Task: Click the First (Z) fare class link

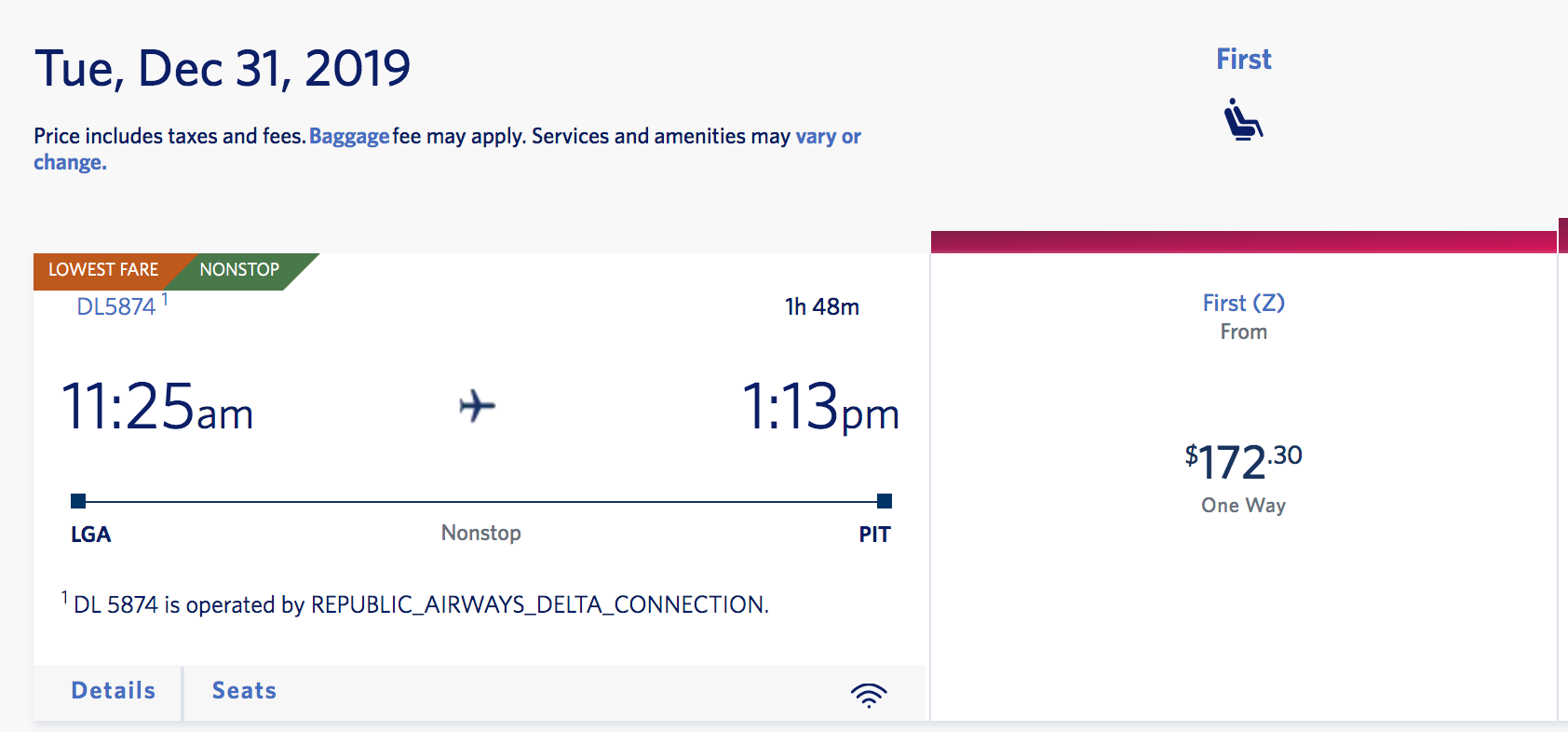Action: pos(1243,303)
